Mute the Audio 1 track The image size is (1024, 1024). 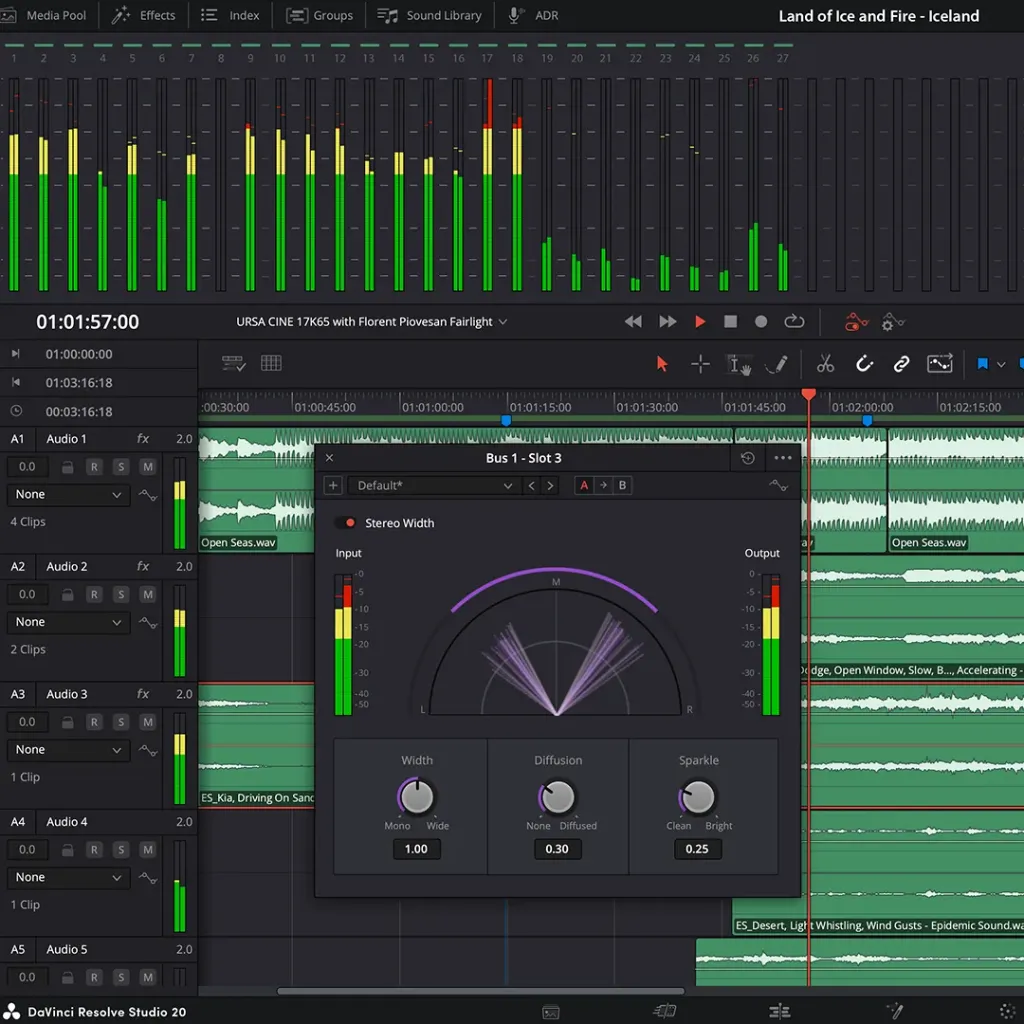pos(148,467)
